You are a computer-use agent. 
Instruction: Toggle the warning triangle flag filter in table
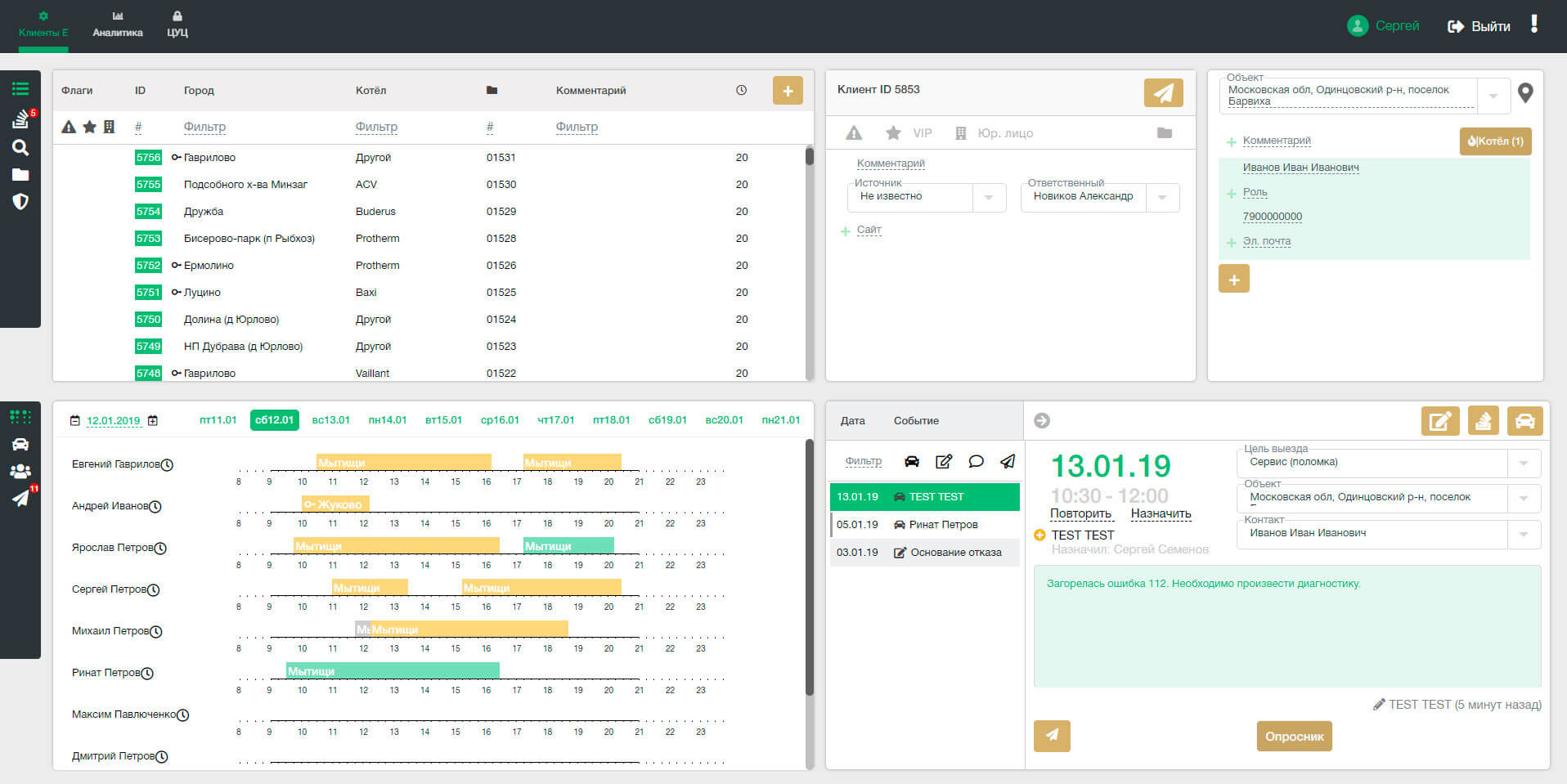click(x=69, y=127)
